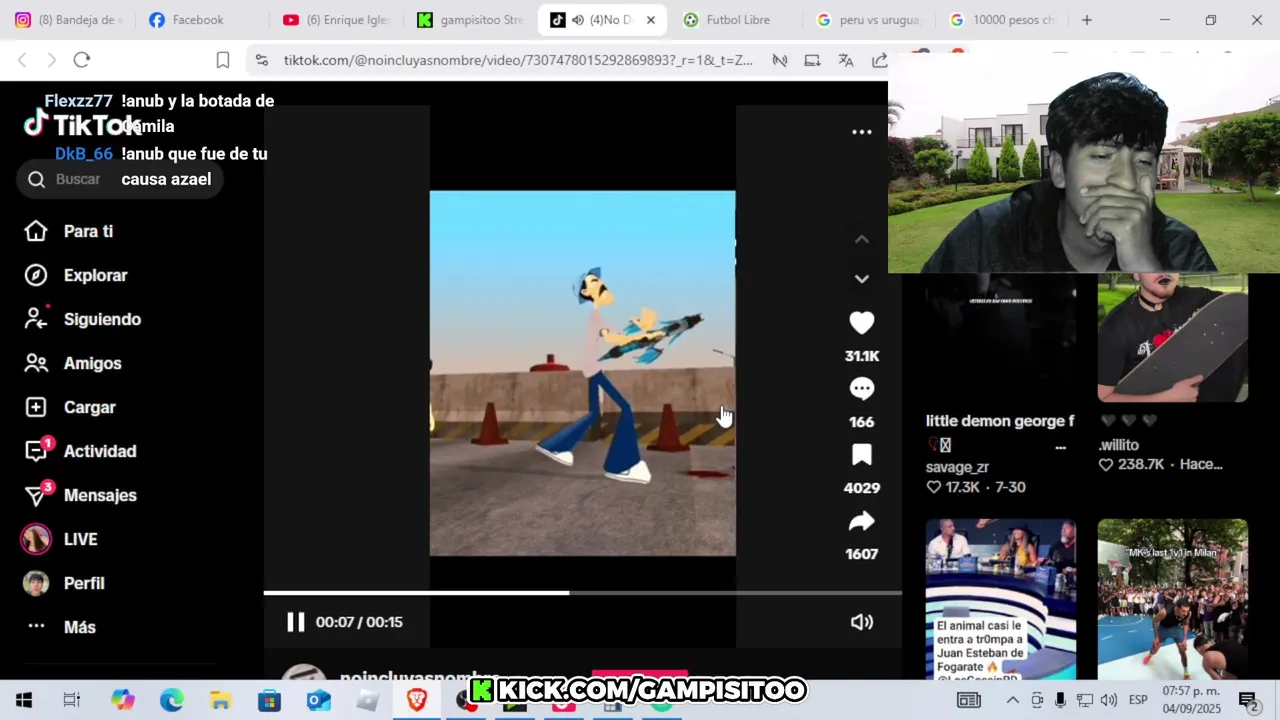Open the skateboard video by .willito
Image resolution: width=1280 pixels, height=720 pixels.
1172,338
